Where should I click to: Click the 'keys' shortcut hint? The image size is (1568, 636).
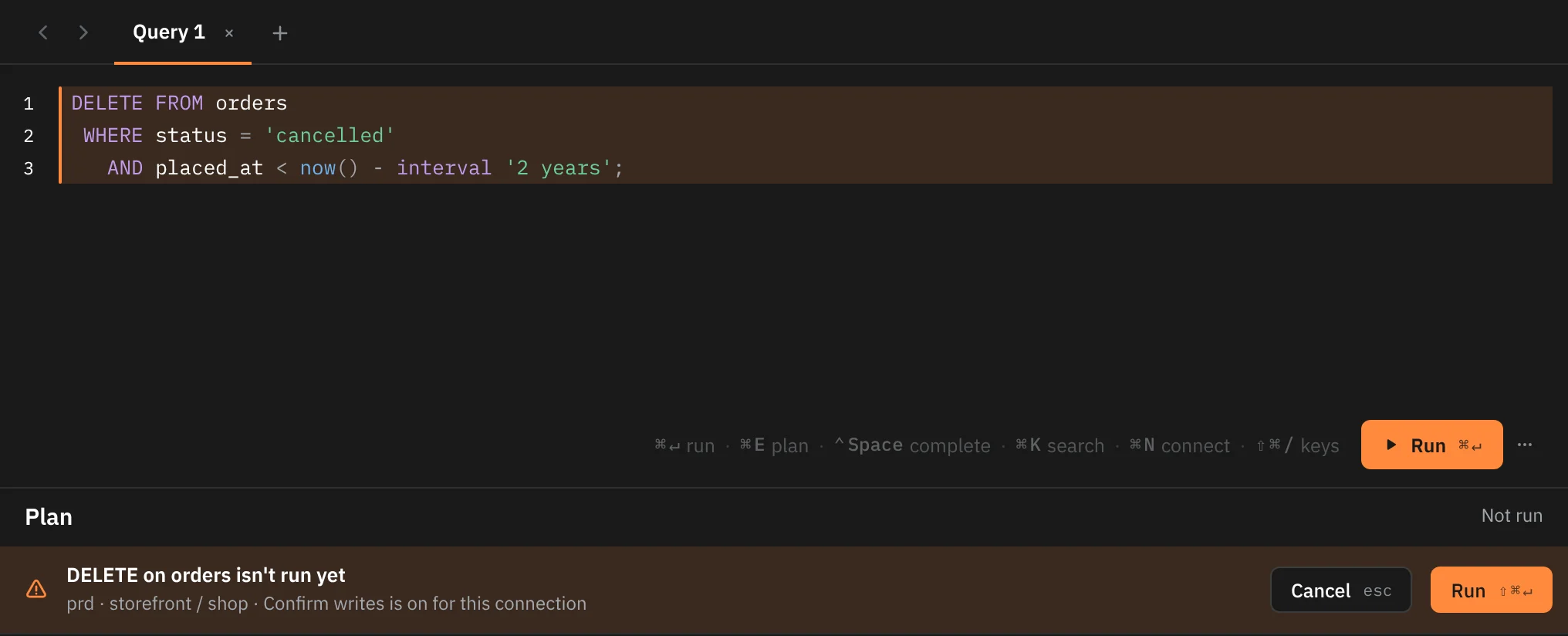pyautogui.click(x=1297, y=445)
